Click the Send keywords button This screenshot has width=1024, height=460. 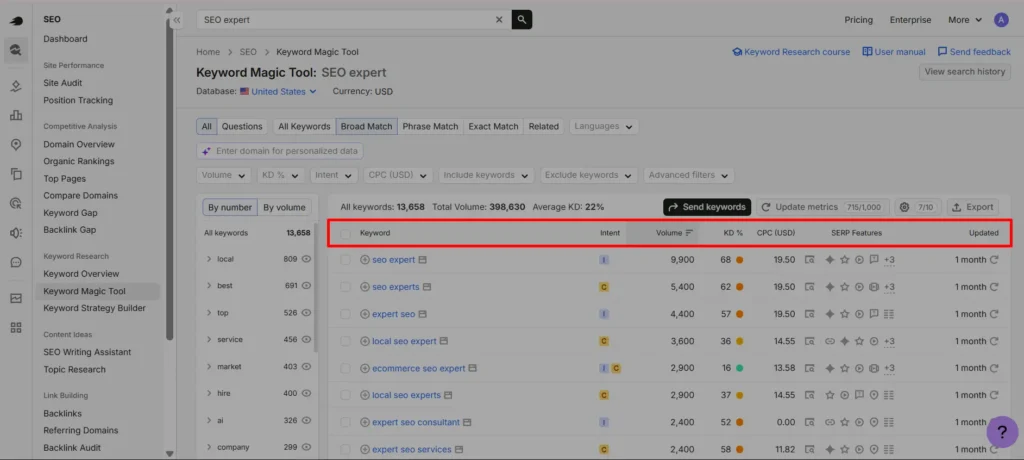(x=707, y=207)
